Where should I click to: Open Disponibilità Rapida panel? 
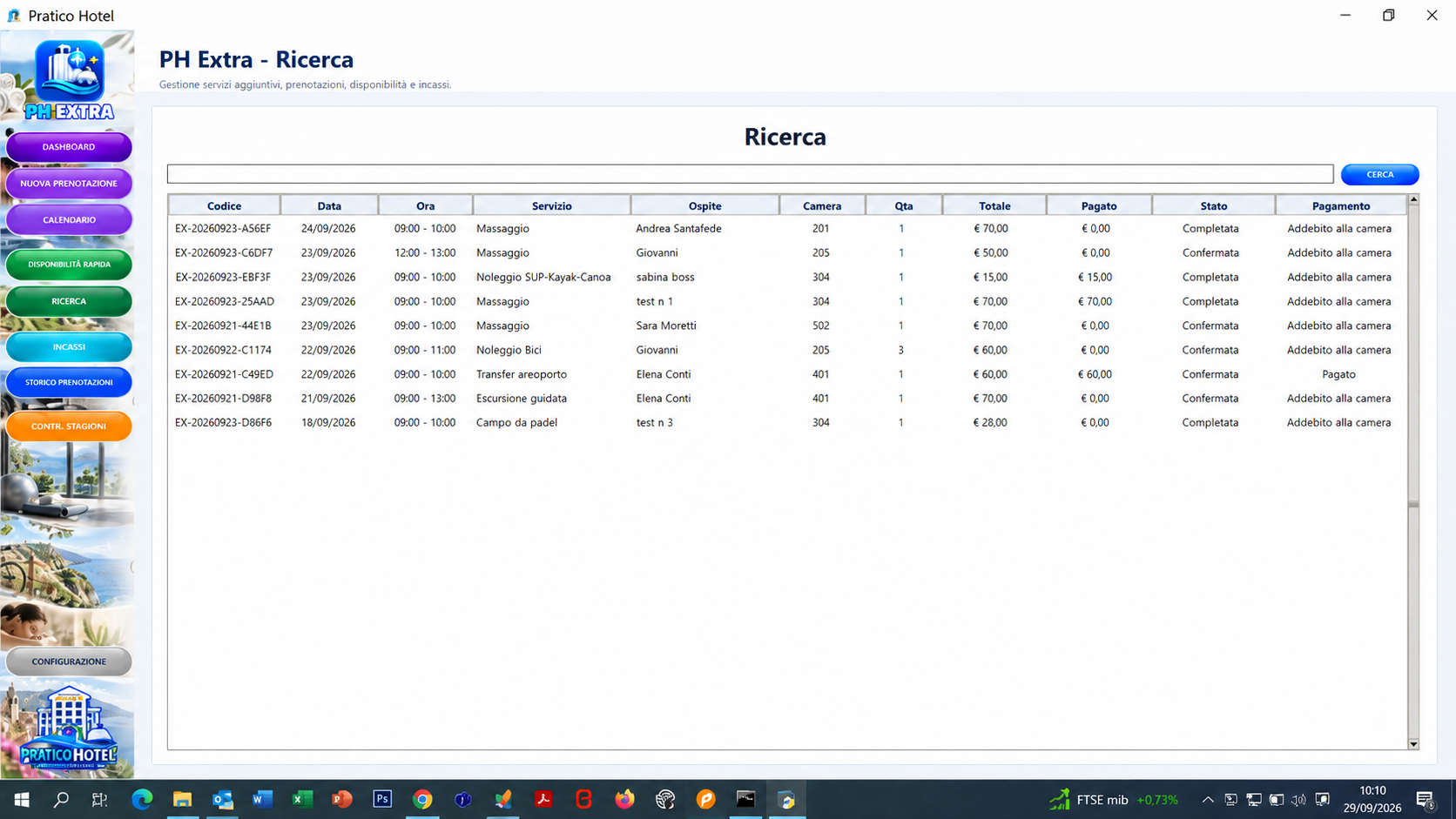[x=69, y=265]
